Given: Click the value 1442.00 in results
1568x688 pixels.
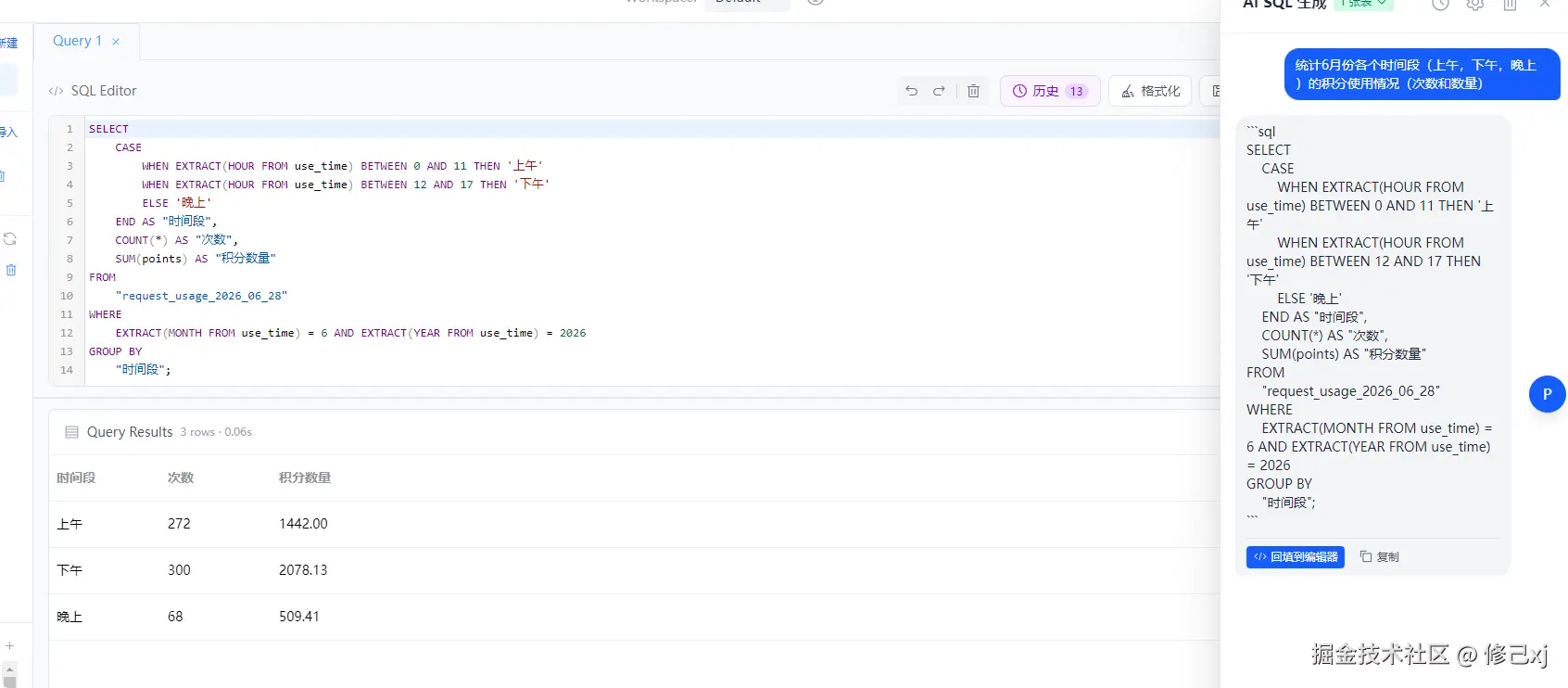Looking at the screenshot, I should point(303,524).
